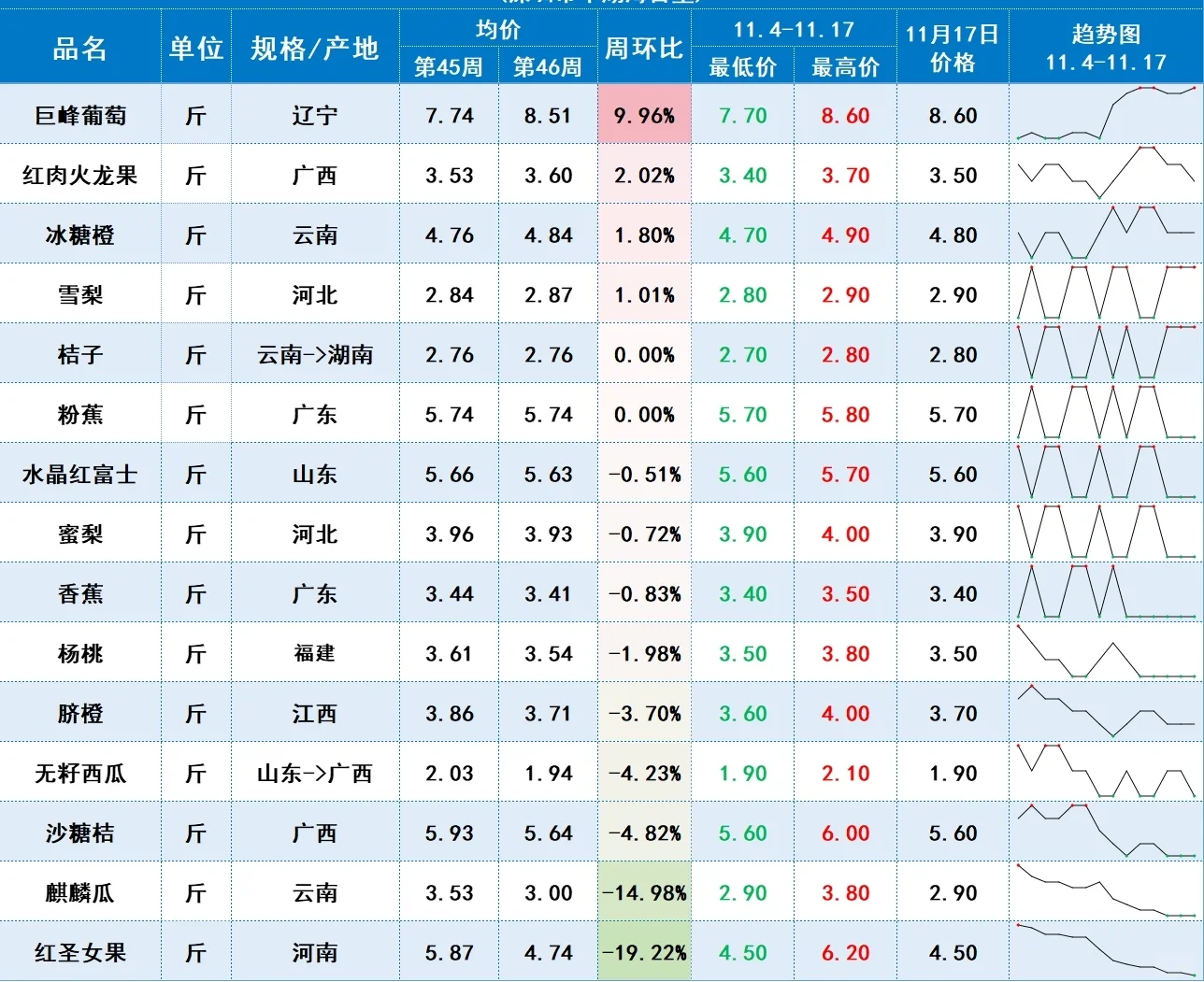Image resolution: width=1204 pixels, height=982 pixels.
Task: Open the 巨峰葡萄 trend sparkline
Action: tap(1106, 114)
